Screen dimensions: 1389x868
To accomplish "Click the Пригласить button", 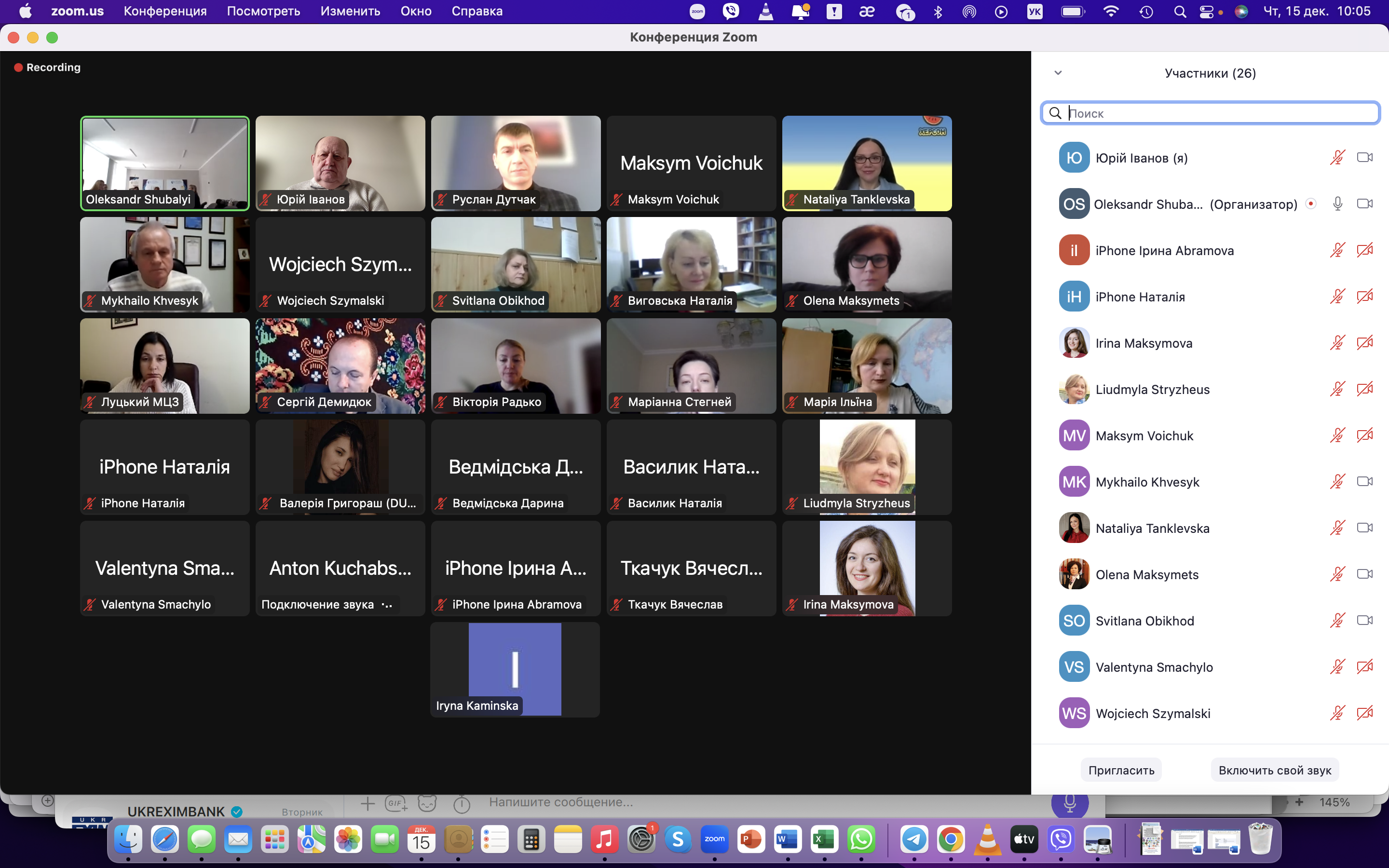I will (1121, 771).
